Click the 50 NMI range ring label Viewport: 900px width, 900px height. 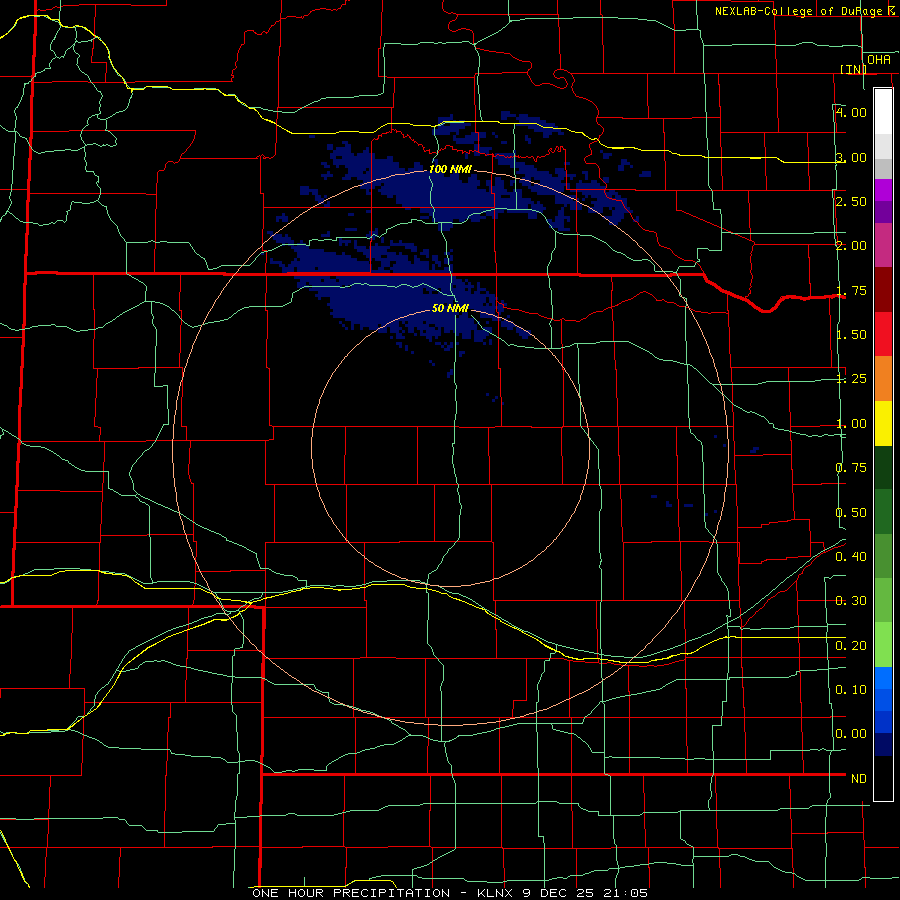click(451, 308)
